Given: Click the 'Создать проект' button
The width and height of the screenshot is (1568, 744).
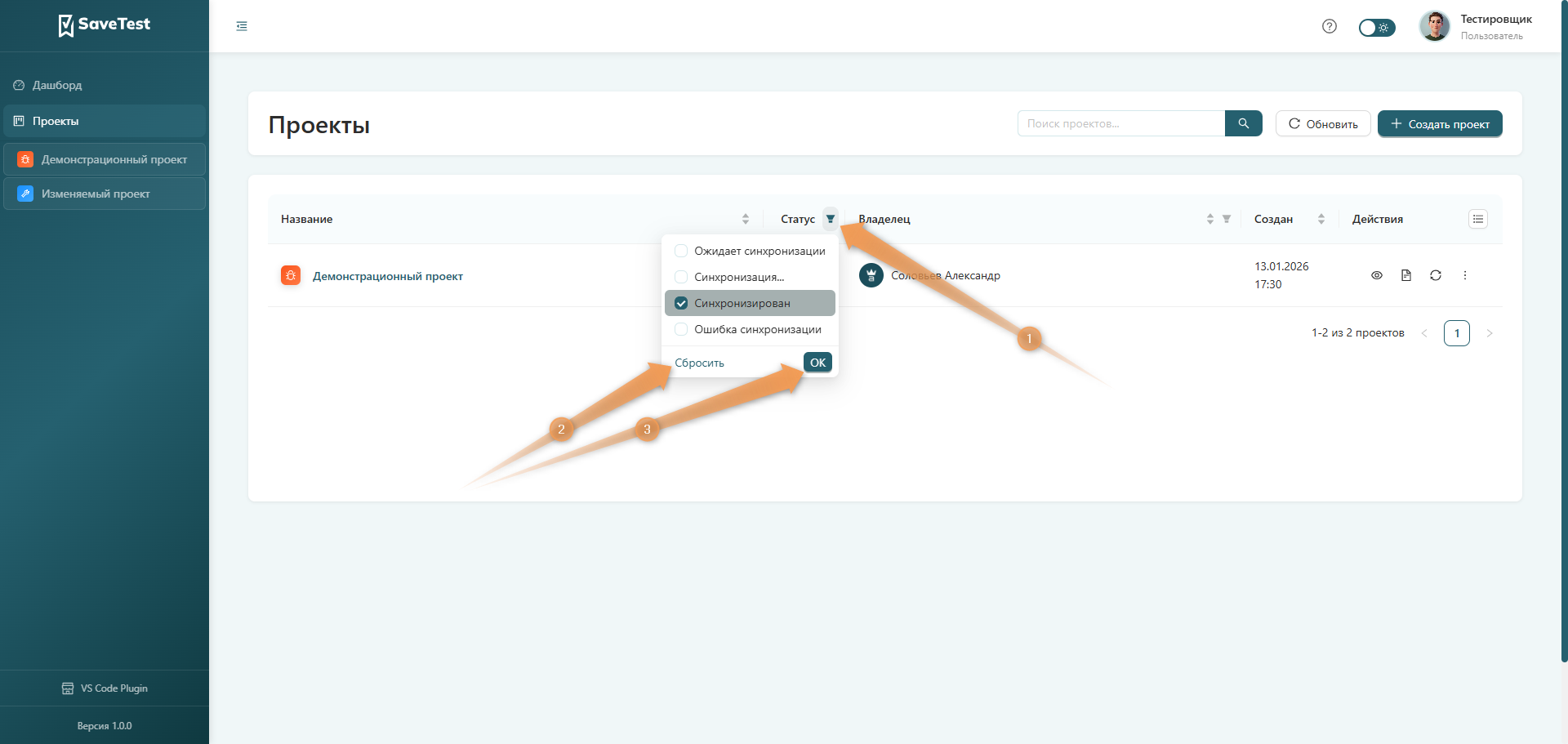Looking at the screenshot, I should [x=1440, y=124].
